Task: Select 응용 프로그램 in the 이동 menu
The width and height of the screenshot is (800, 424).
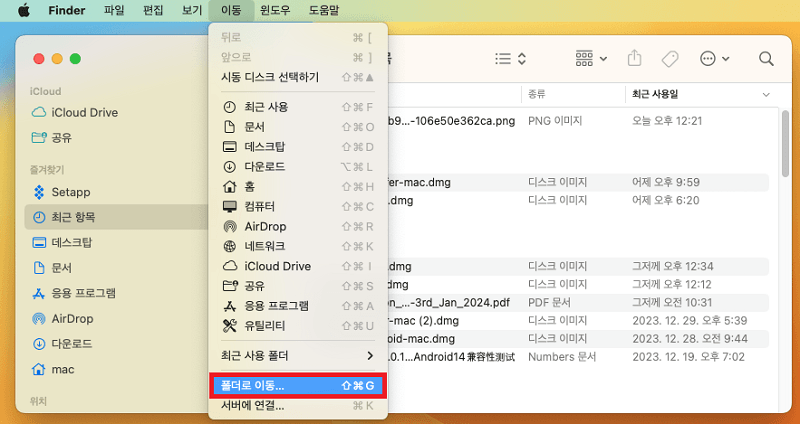Action: pos(298,306)
